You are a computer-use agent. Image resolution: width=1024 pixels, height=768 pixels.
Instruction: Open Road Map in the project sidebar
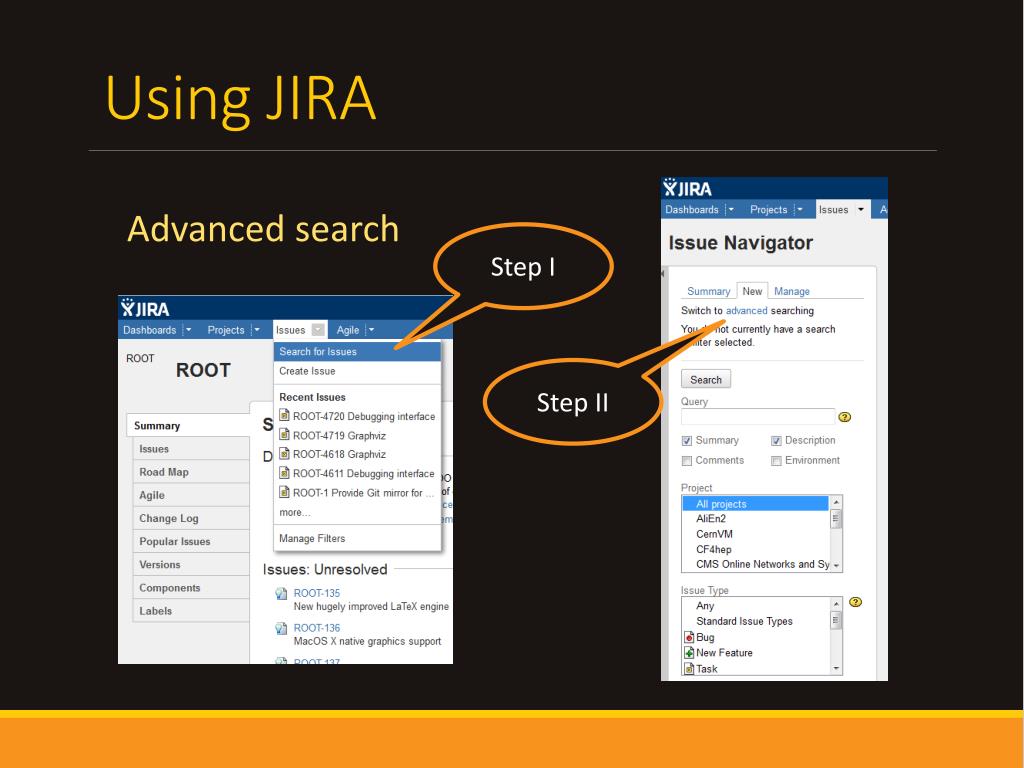191,472
